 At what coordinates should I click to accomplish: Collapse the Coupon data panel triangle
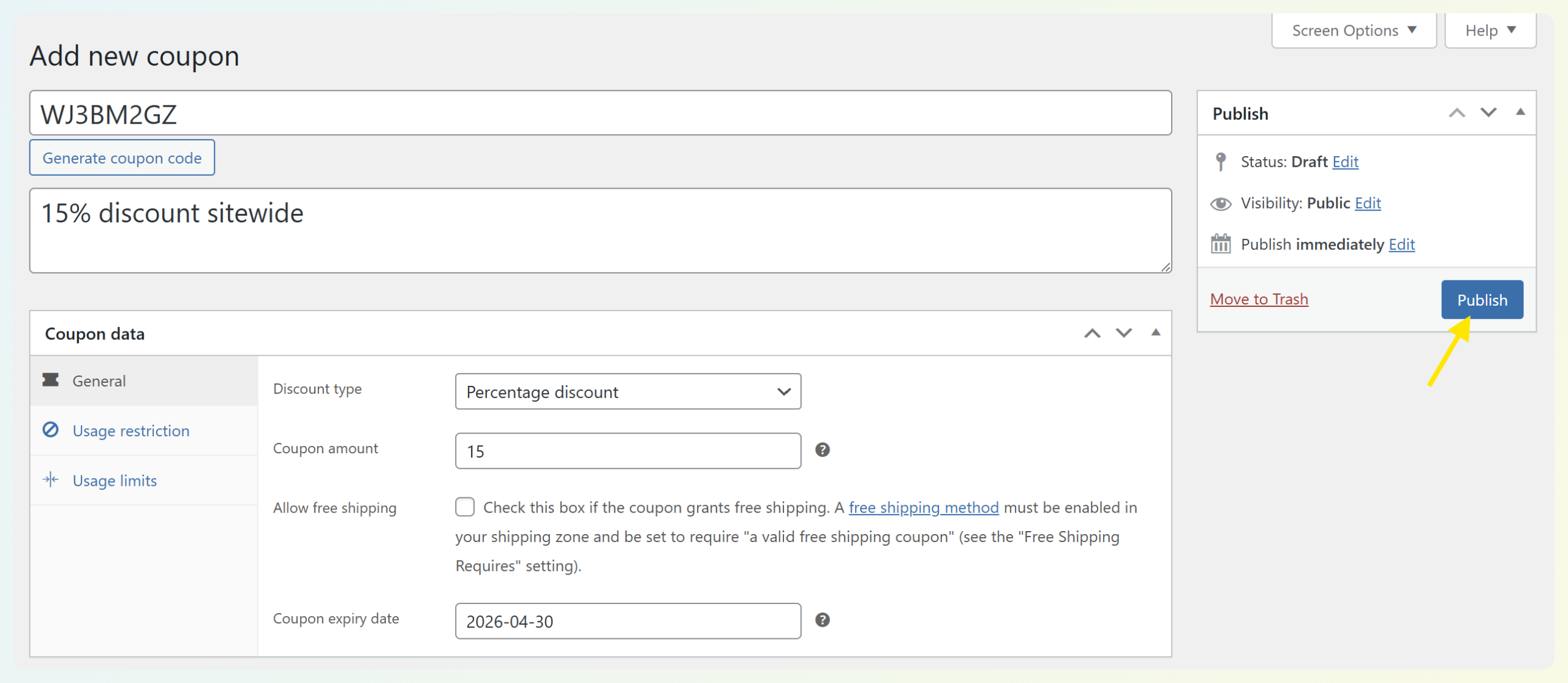click(x=1155, y=333)
